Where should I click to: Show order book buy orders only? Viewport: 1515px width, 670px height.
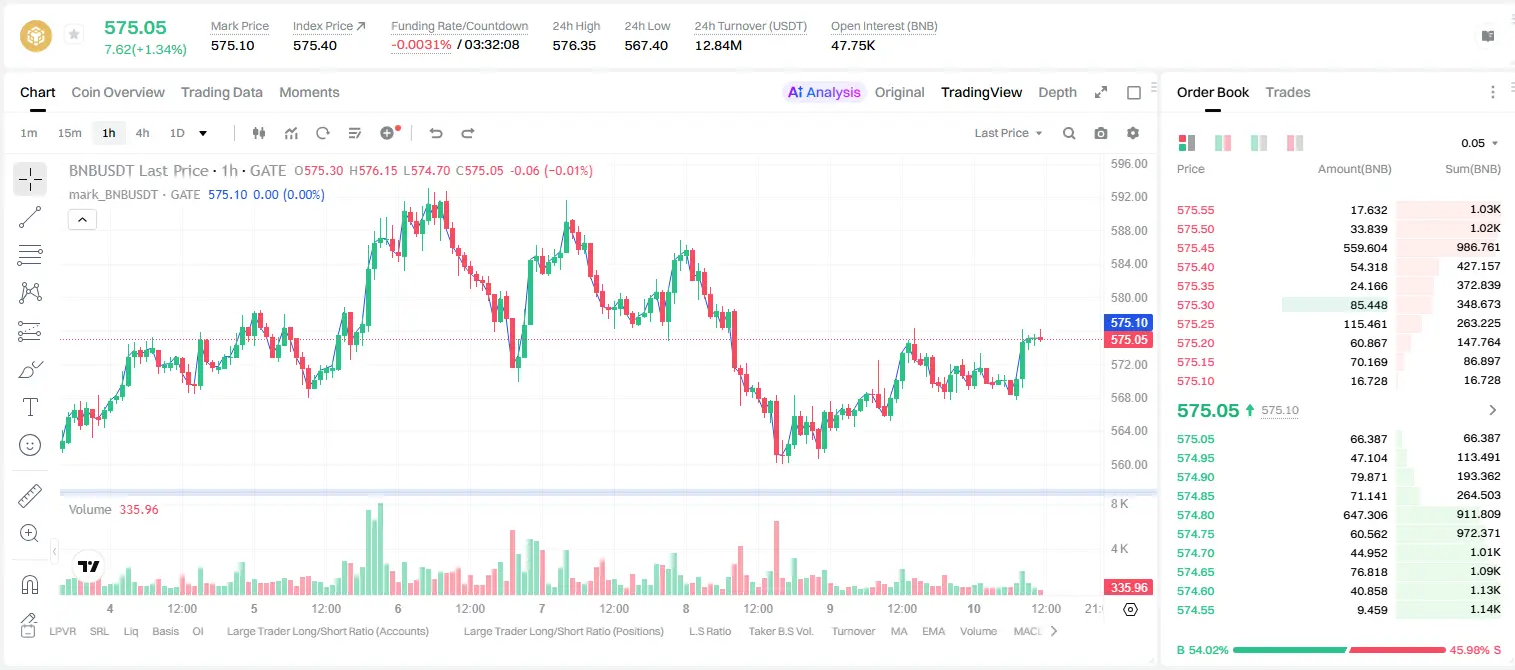pos(1259,143)
